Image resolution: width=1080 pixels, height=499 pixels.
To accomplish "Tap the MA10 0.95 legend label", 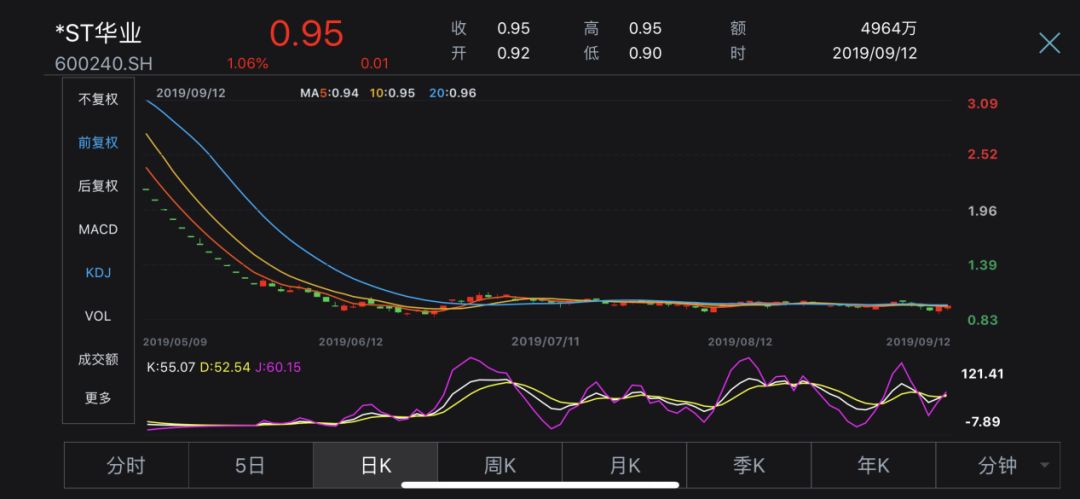I will 393,93.
